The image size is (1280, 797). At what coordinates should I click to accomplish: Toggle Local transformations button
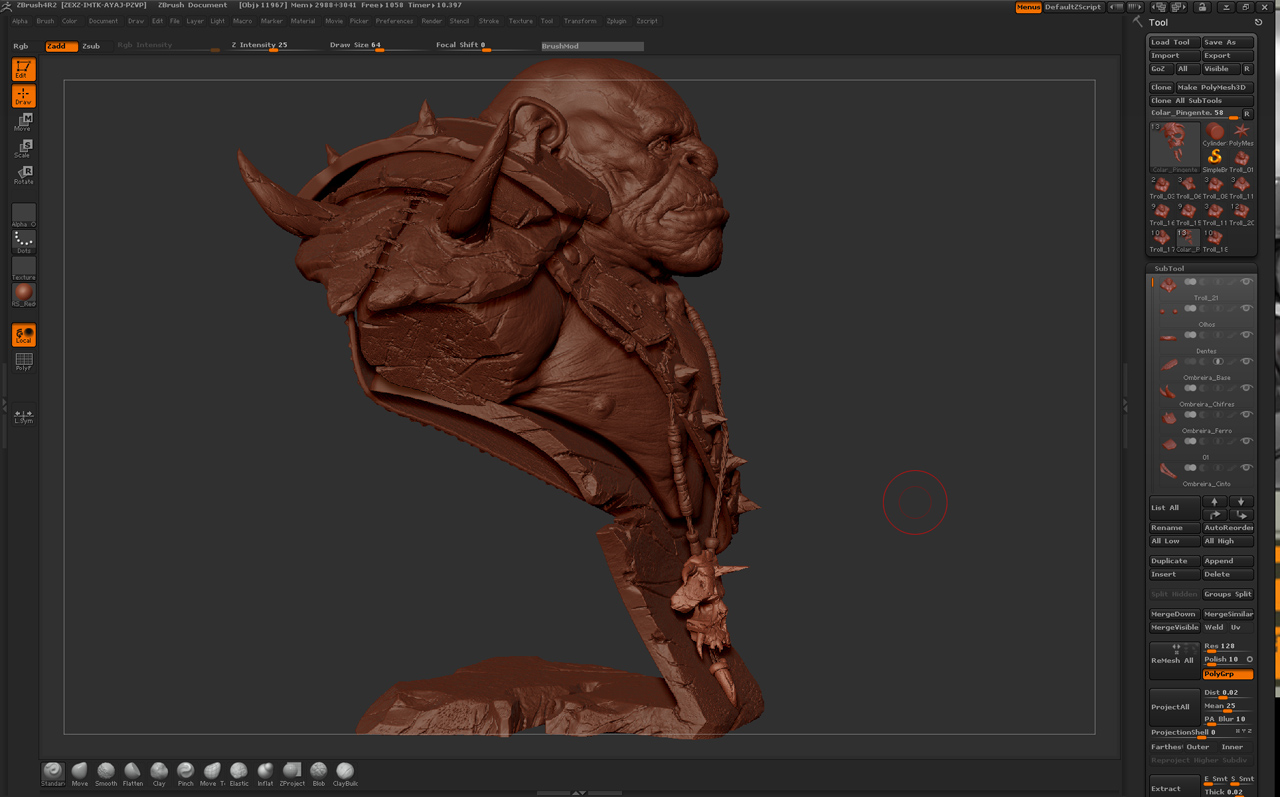coord(23,335)
